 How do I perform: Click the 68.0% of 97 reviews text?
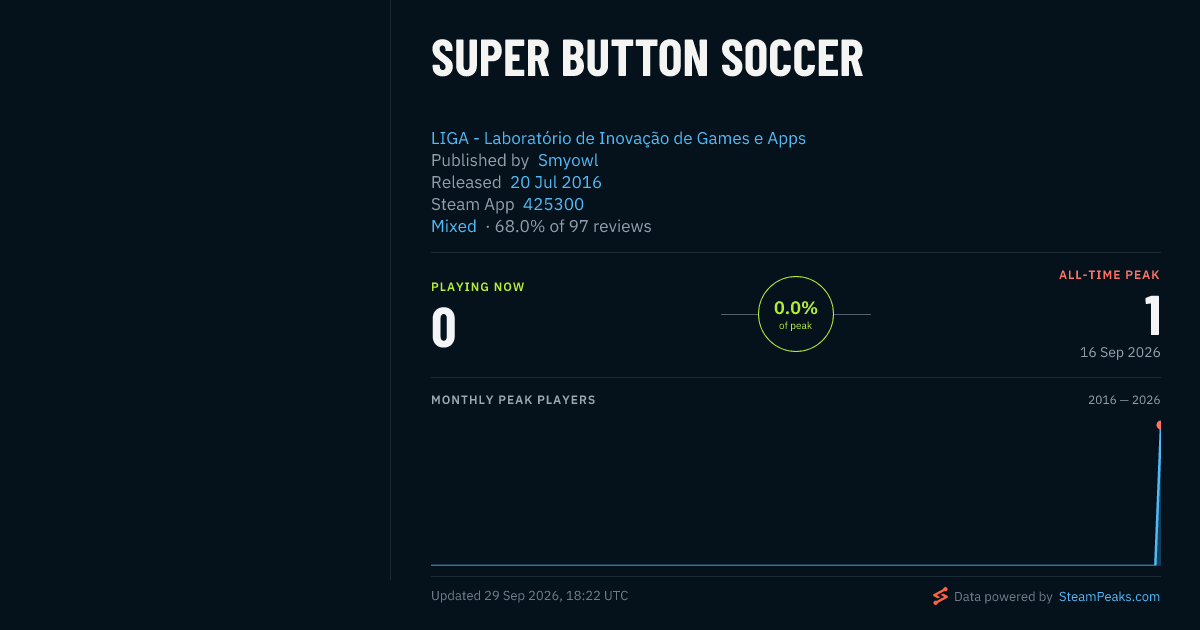point(573,226)
